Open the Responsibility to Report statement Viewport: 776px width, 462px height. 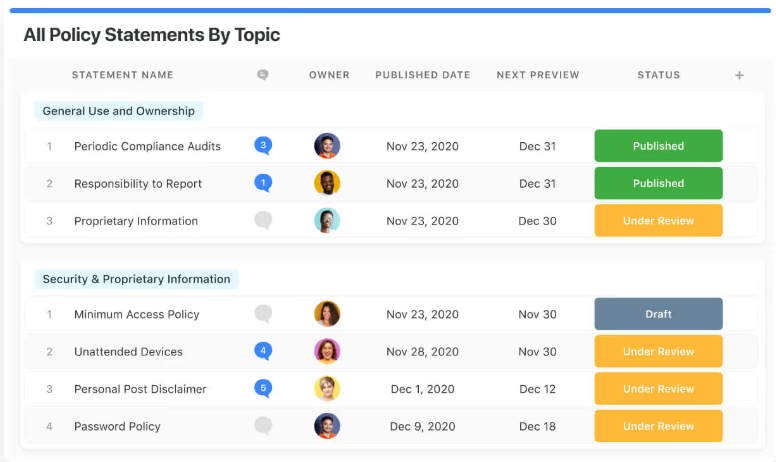[x=138, y=184]
